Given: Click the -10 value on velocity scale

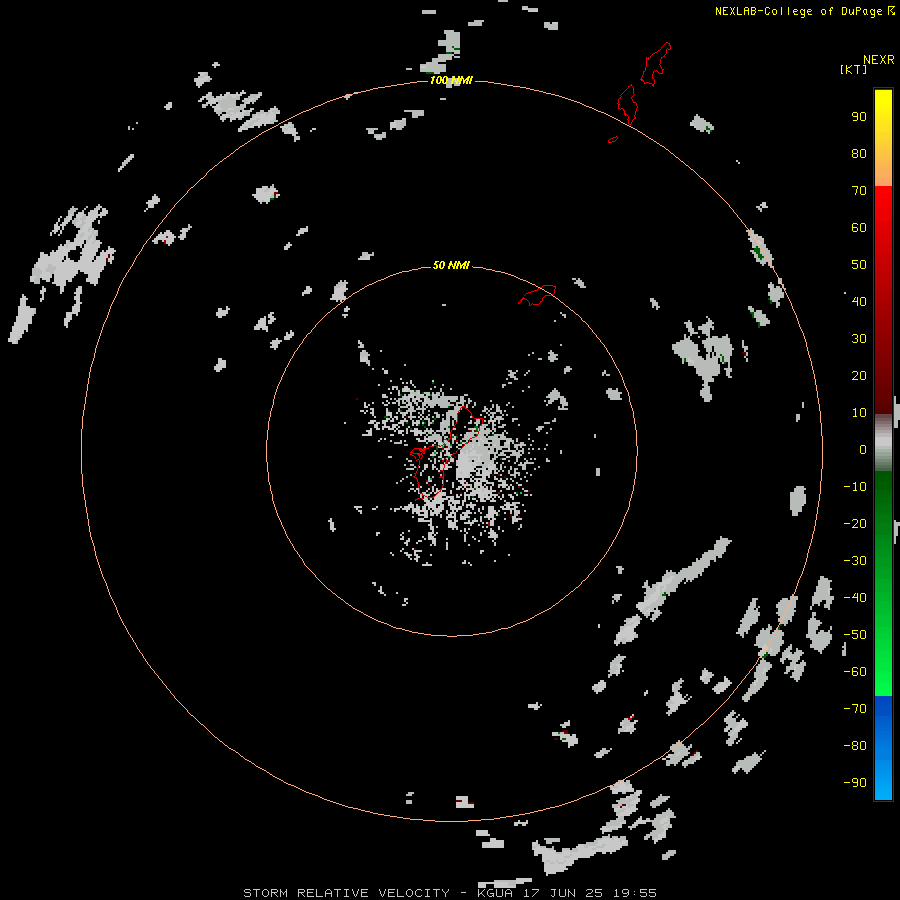Looking at the screenshot, I should pyautogui.click(x=855, y=487).
